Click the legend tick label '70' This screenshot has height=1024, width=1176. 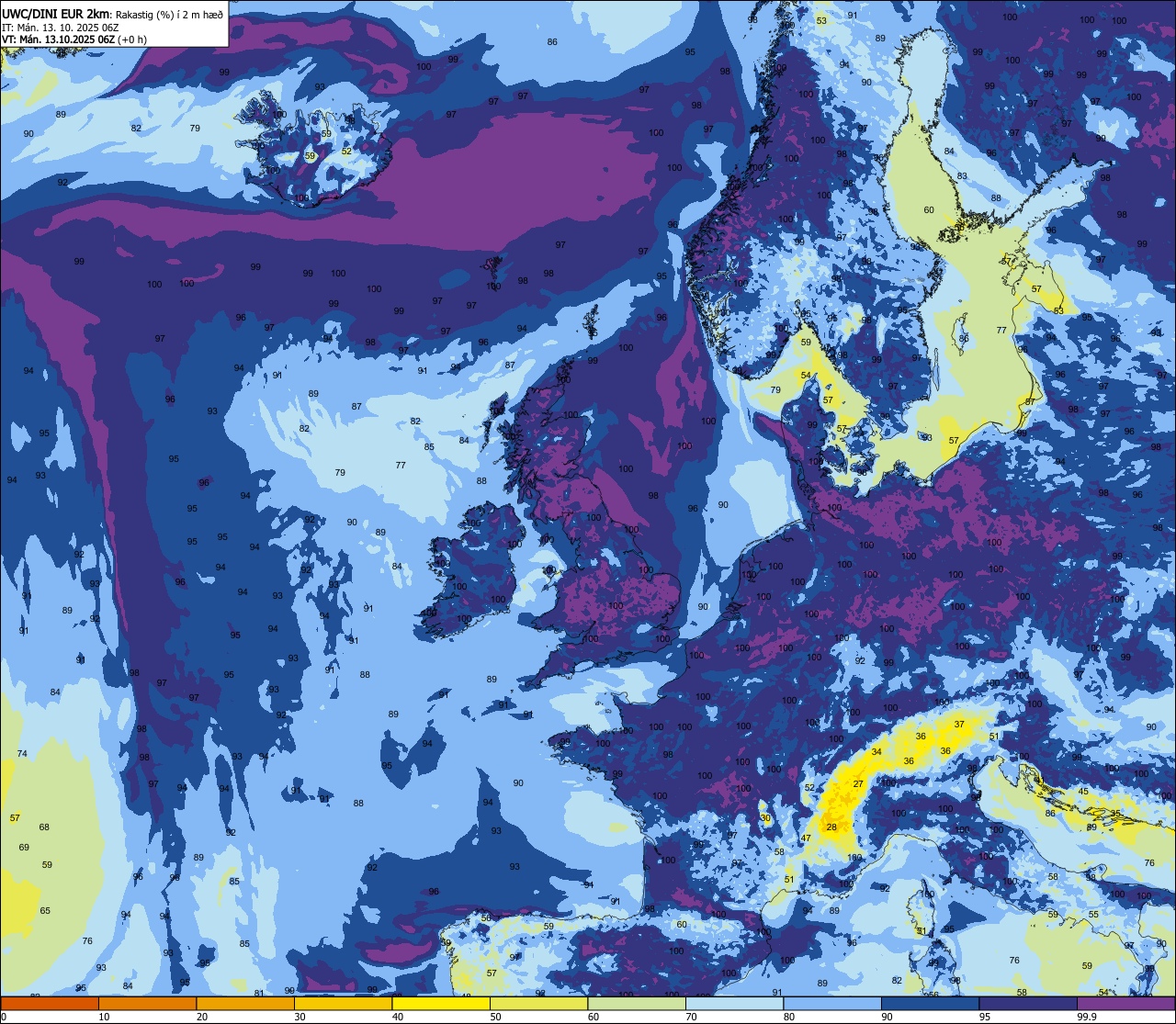click(x=691, y=1017)
